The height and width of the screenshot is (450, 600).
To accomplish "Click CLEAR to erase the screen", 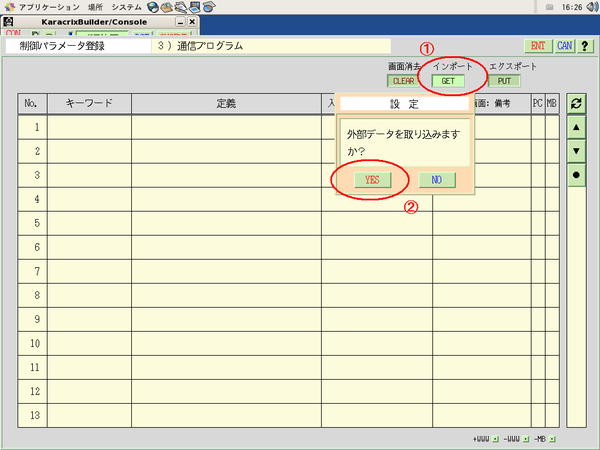I will (x=405, y=81).
